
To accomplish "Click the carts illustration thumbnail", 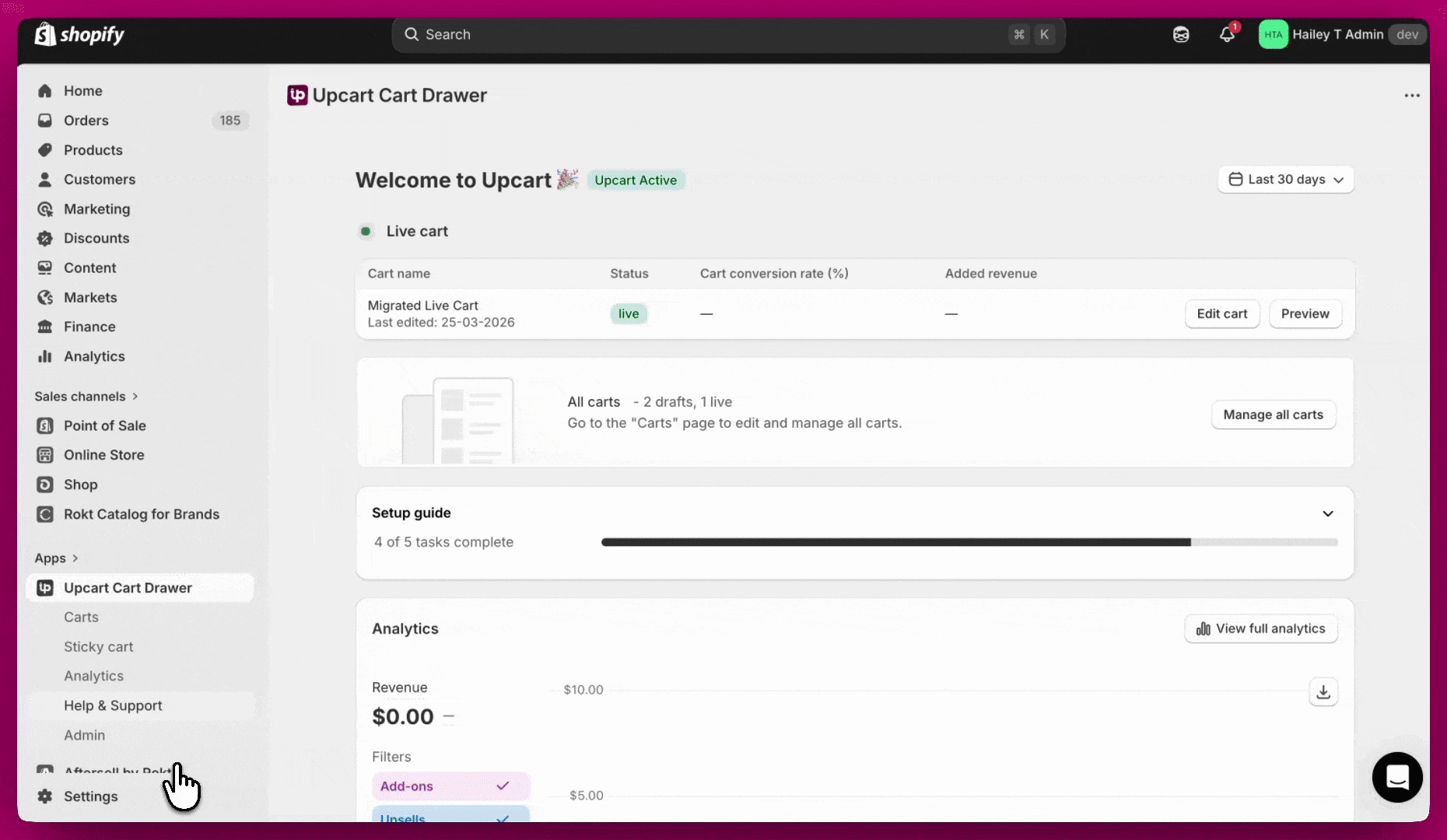I will [x=457, y=420].
